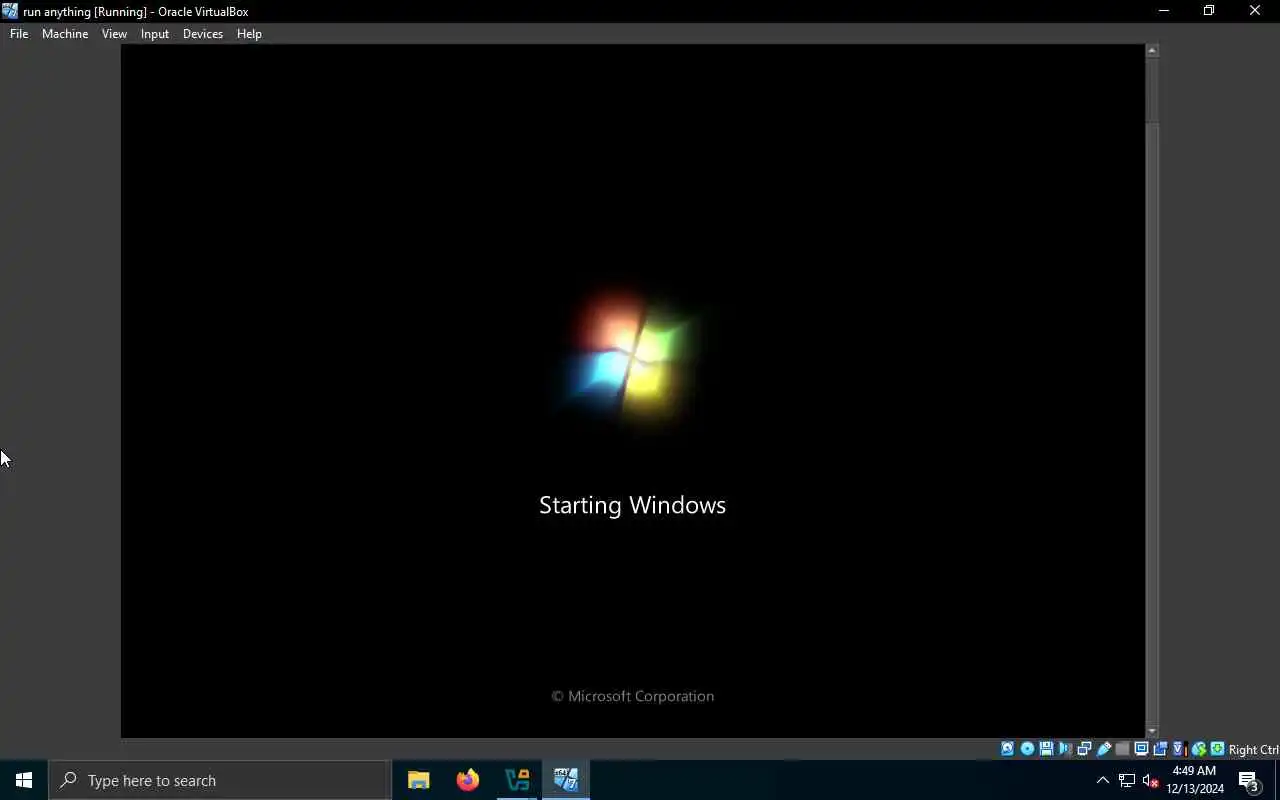Click the keyboard capture status icon

(x=1217, y=749)
